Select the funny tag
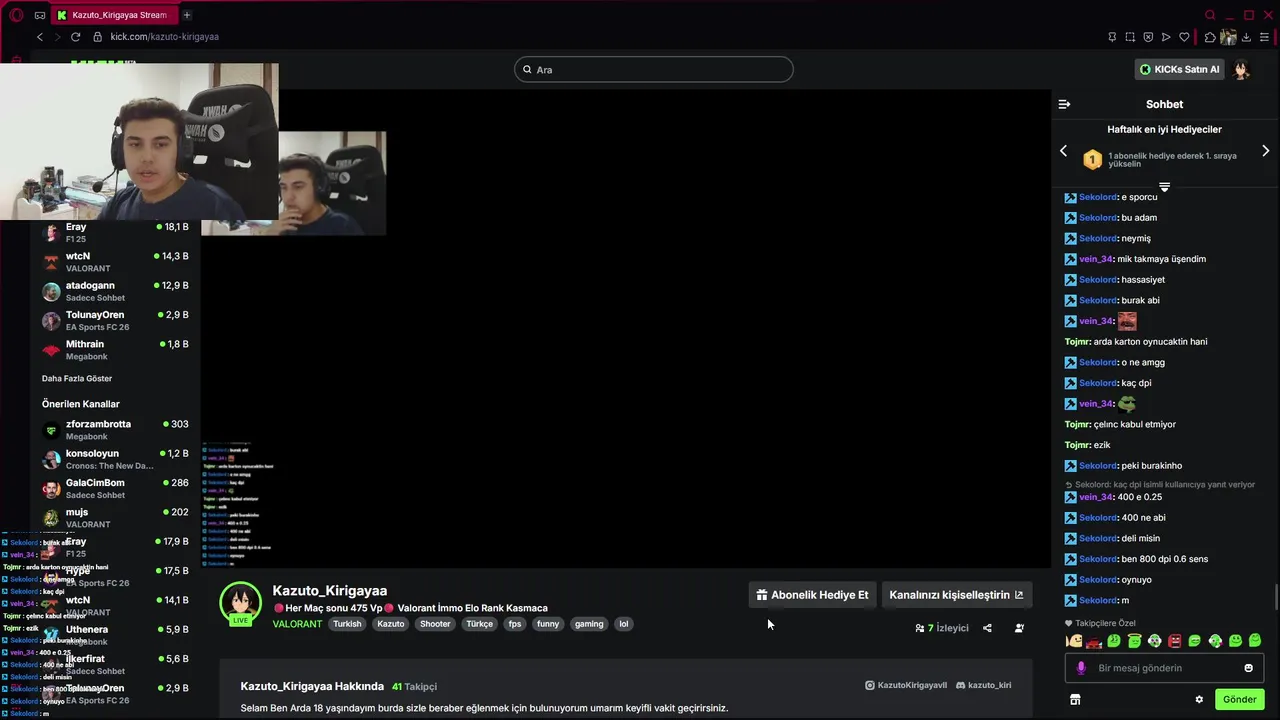 (548, 624)
